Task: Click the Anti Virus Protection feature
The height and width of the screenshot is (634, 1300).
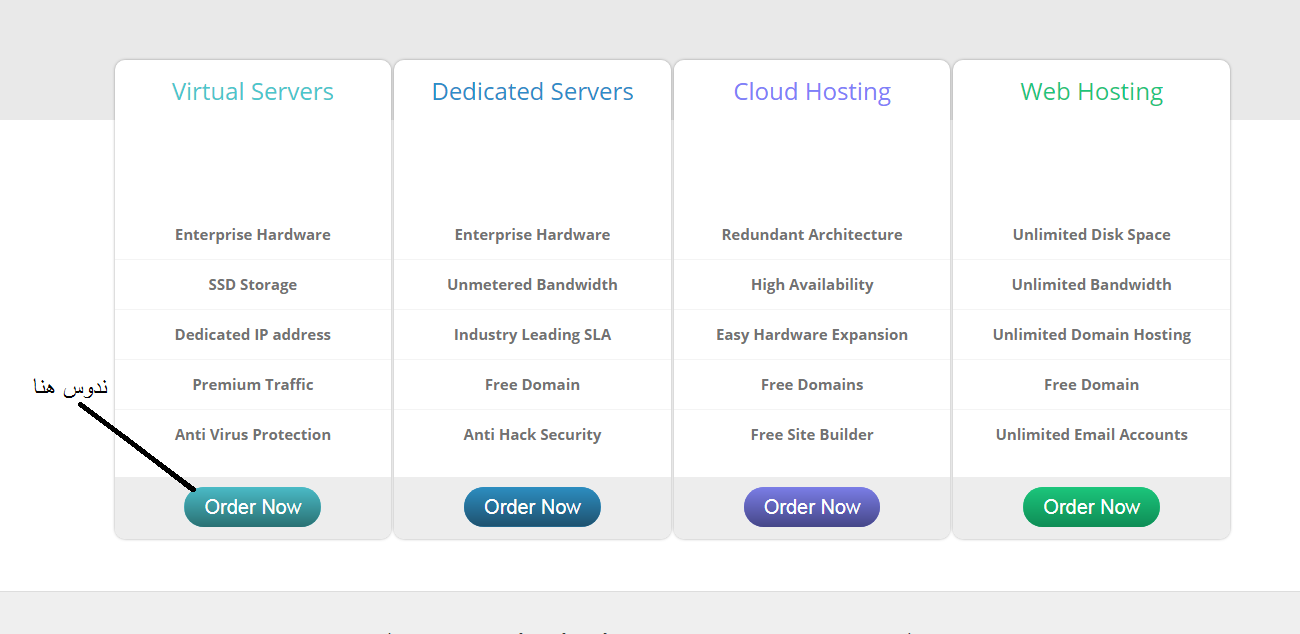Action: (252, 435)
